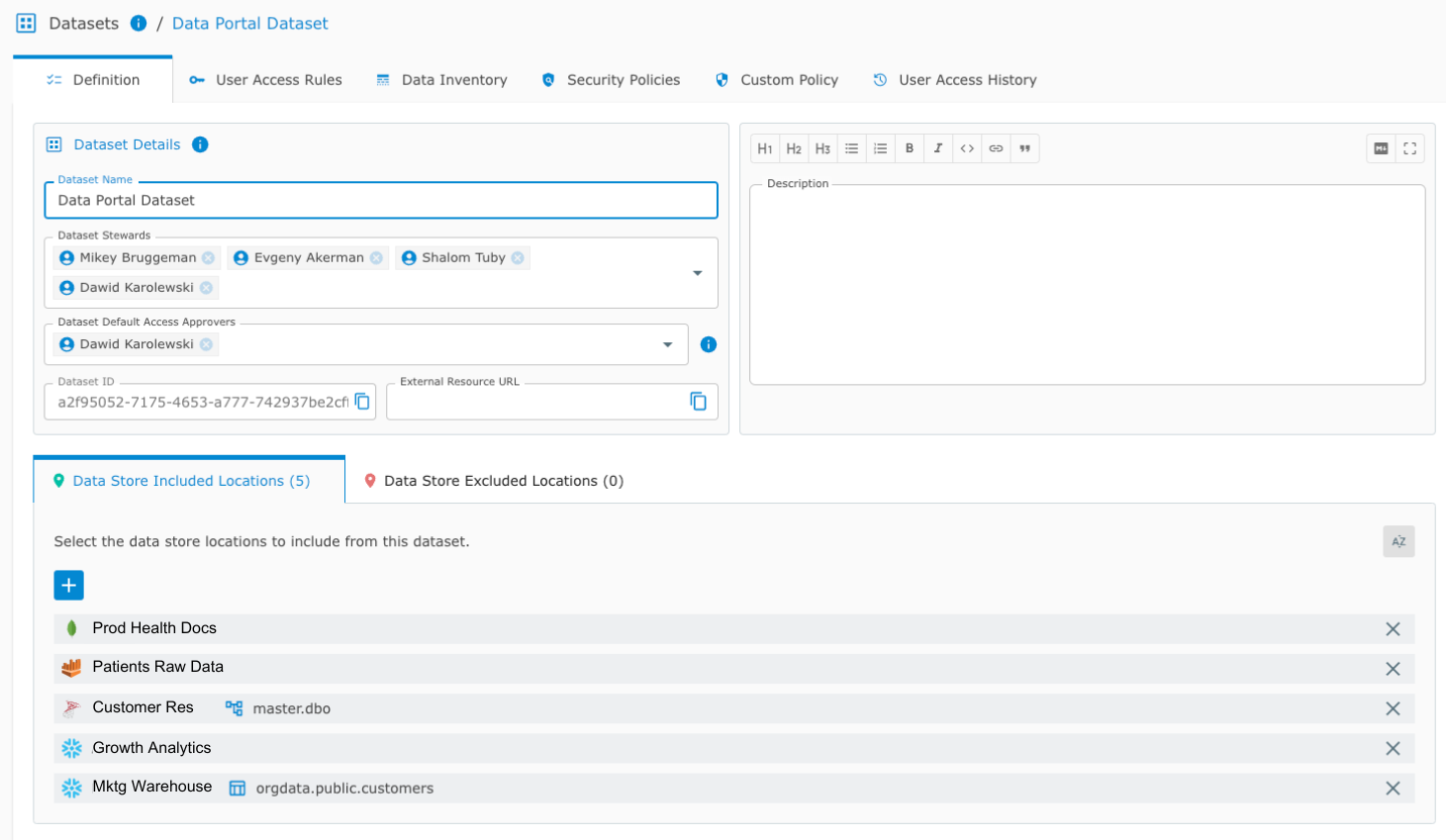Insert link using the toolbar link icon

point(996,148)
